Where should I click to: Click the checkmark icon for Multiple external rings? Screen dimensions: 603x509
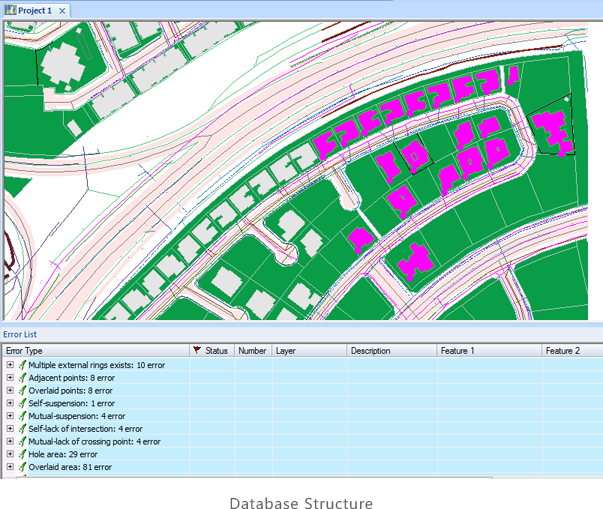tap(21, 365)
